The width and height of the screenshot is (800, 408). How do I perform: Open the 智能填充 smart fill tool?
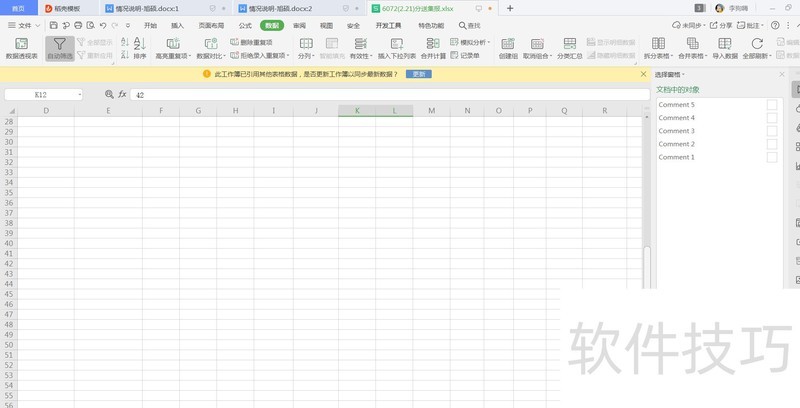(x=332, y=49)
